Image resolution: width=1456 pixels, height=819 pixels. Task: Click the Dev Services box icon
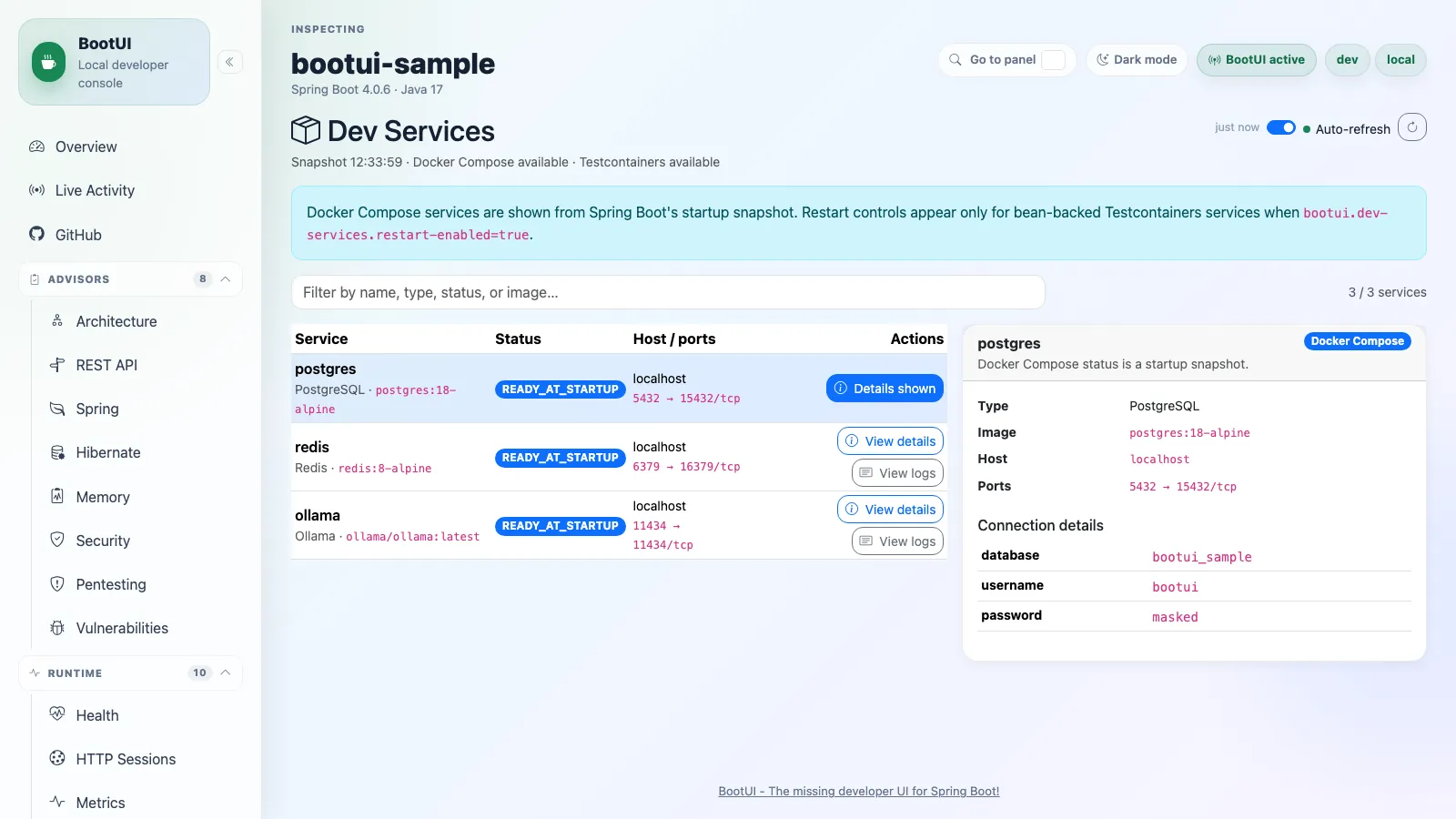tap(306, 130)
